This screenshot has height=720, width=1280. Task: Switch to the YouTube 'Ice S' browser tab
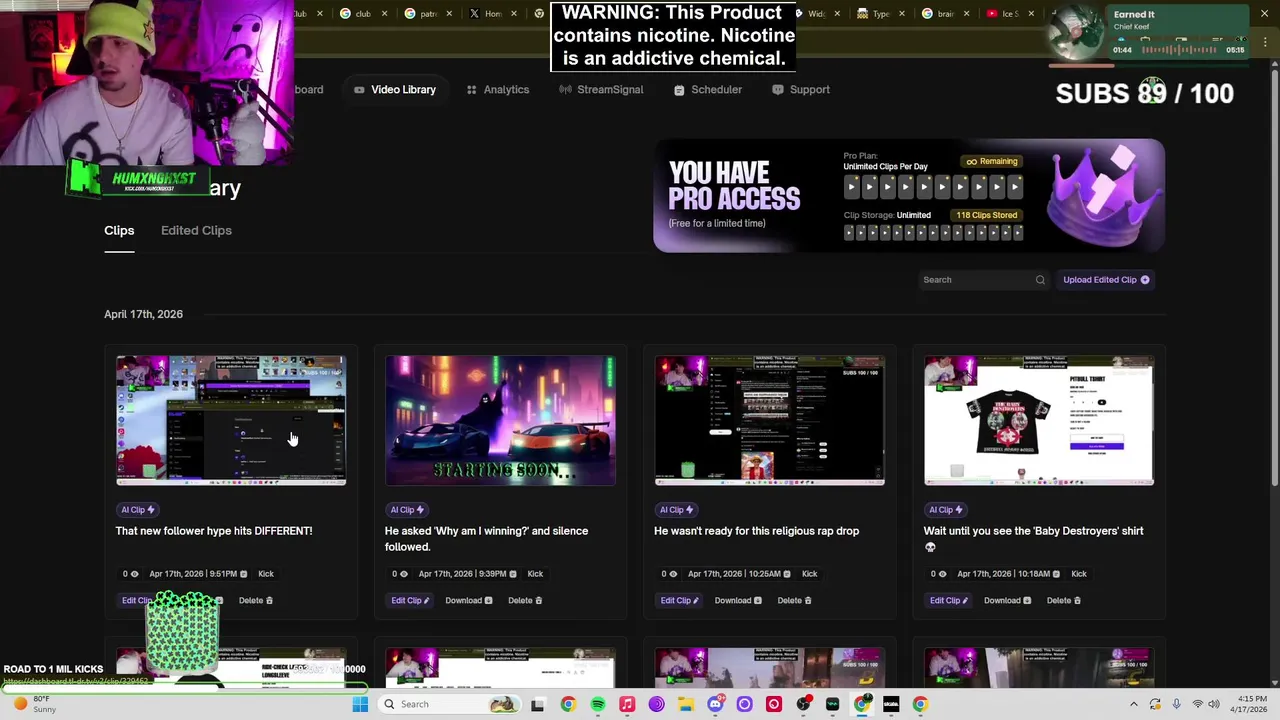pyautogui.click(x=1004, y=14)
